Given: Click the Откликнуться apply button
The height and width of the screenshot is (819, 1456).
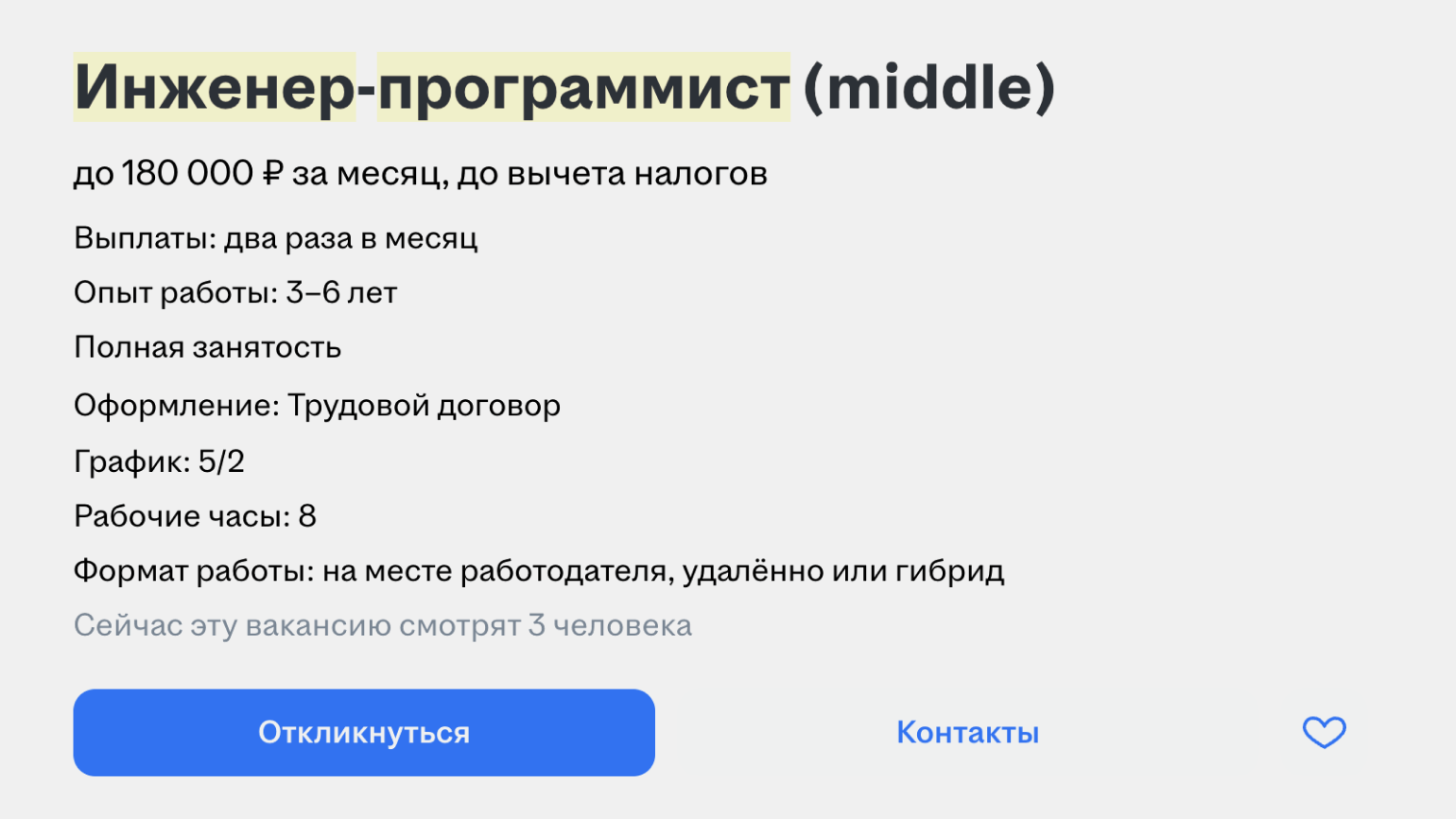Looking at the screenshot, I should (x=364, y=733).
